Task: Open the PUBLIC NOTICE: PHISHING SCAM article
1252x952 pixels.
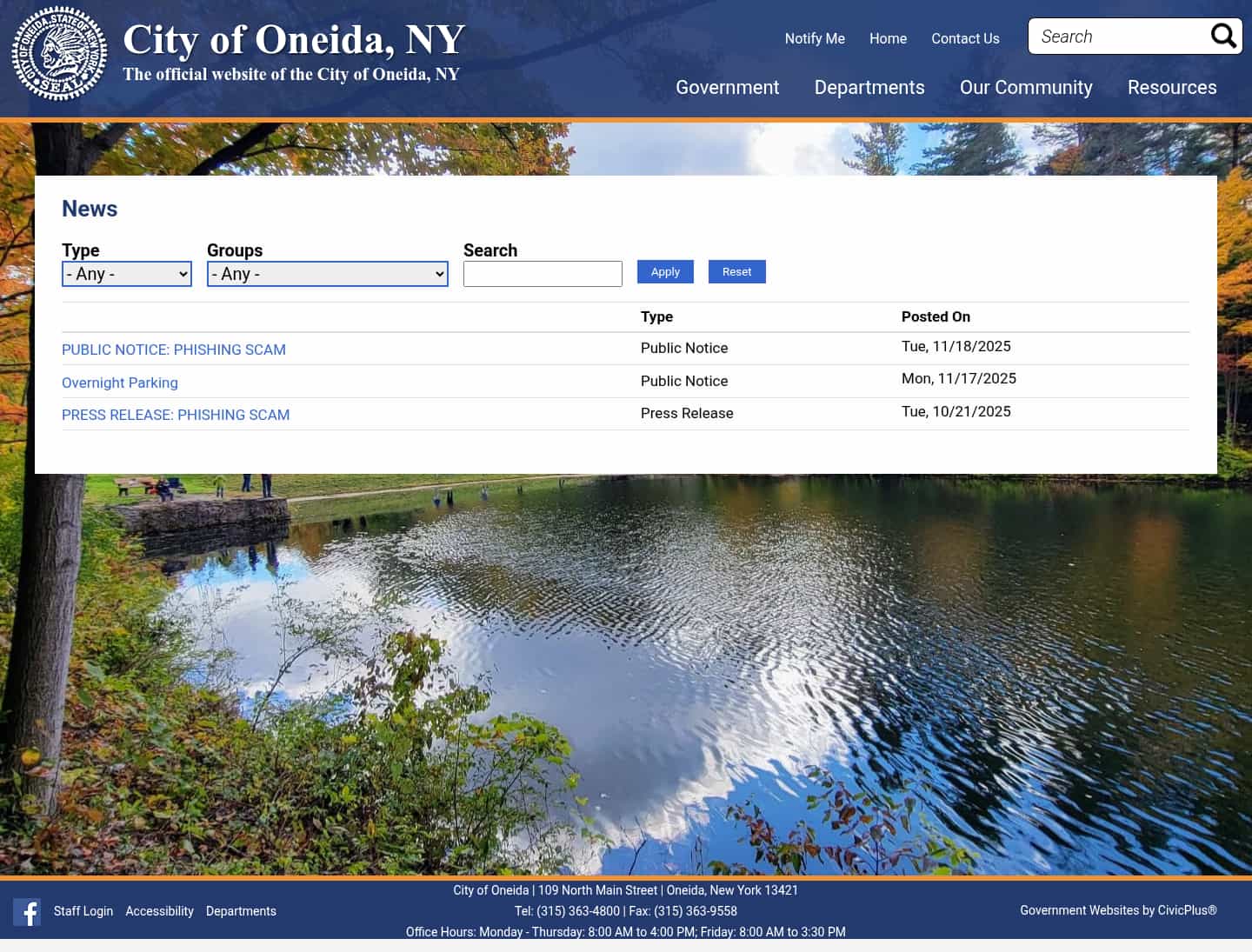Action: click(173, 350)
